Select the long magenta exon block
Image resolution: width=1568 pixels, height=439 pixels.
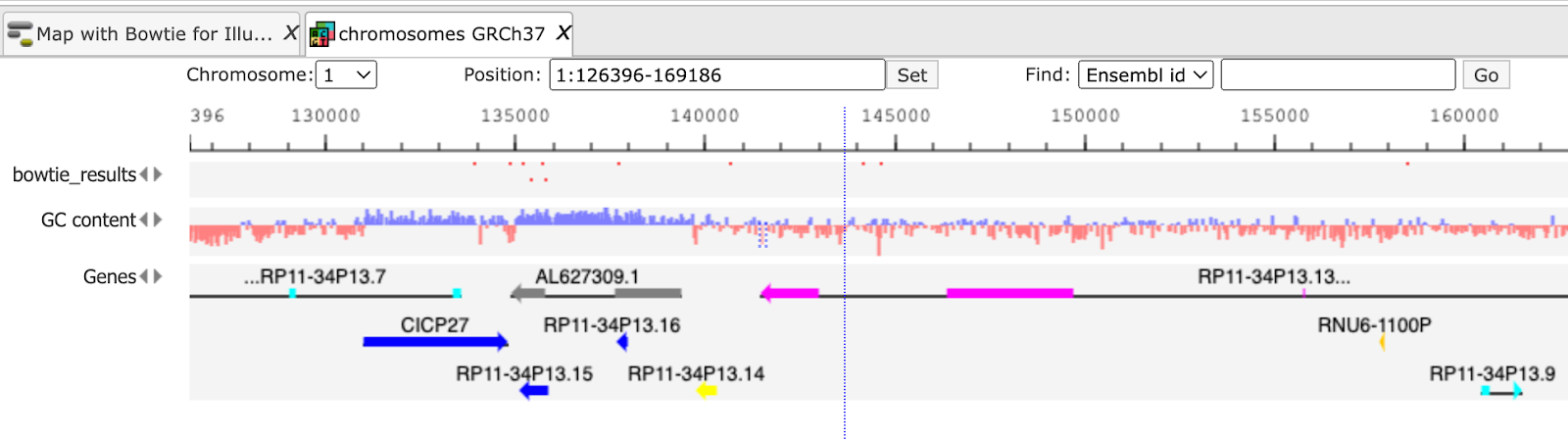pyautogui.click(x=1009, y=293)
